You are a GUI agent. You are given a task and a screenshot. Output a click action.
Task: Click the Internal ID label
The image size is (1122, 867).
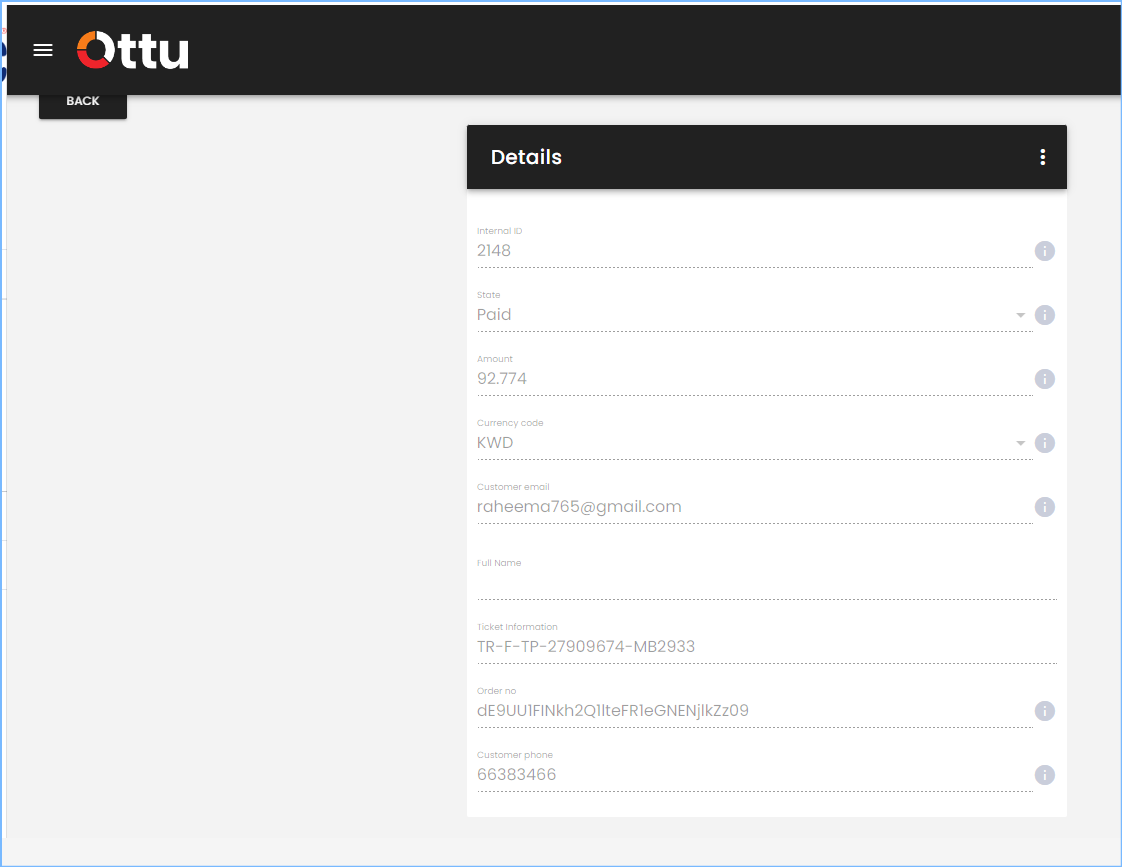(x=499, y=231)
